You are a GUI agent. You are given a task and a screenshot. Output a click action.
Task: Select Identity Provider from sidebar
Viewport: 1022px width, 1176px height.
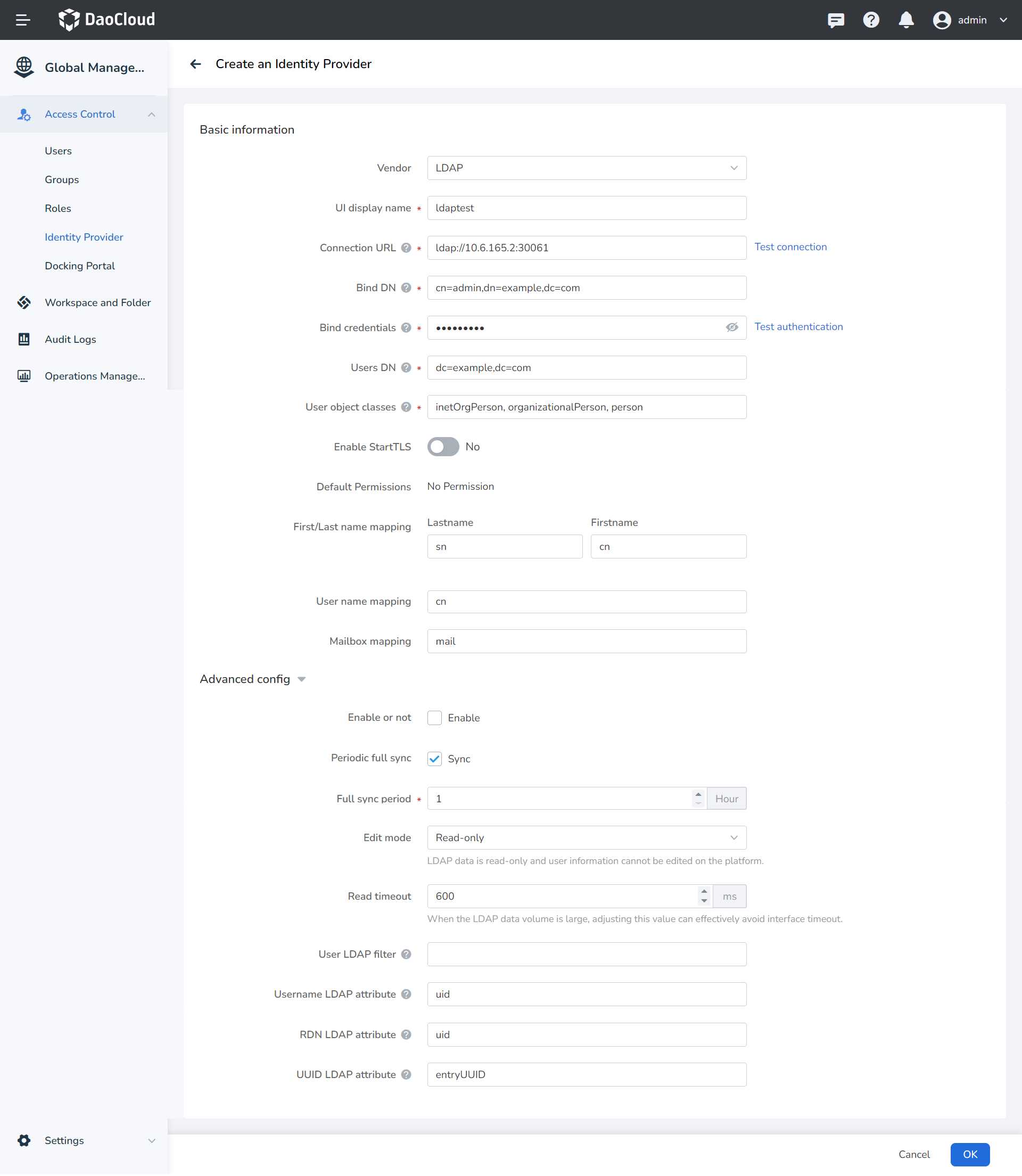[84, 237]
